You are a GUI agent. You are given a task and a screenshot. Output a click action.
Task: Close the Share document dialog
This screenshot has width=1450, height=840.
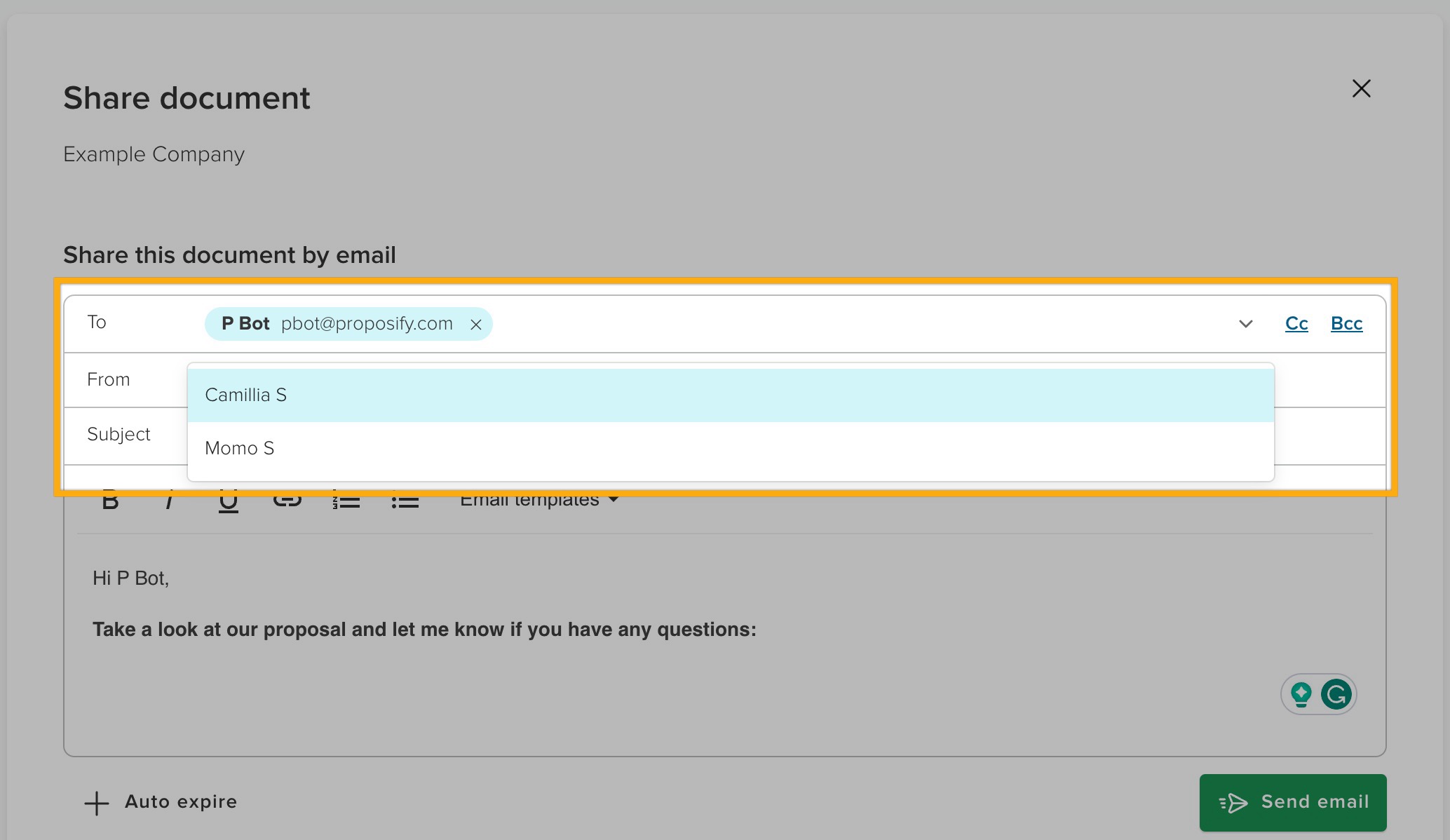pos(1361,89)
